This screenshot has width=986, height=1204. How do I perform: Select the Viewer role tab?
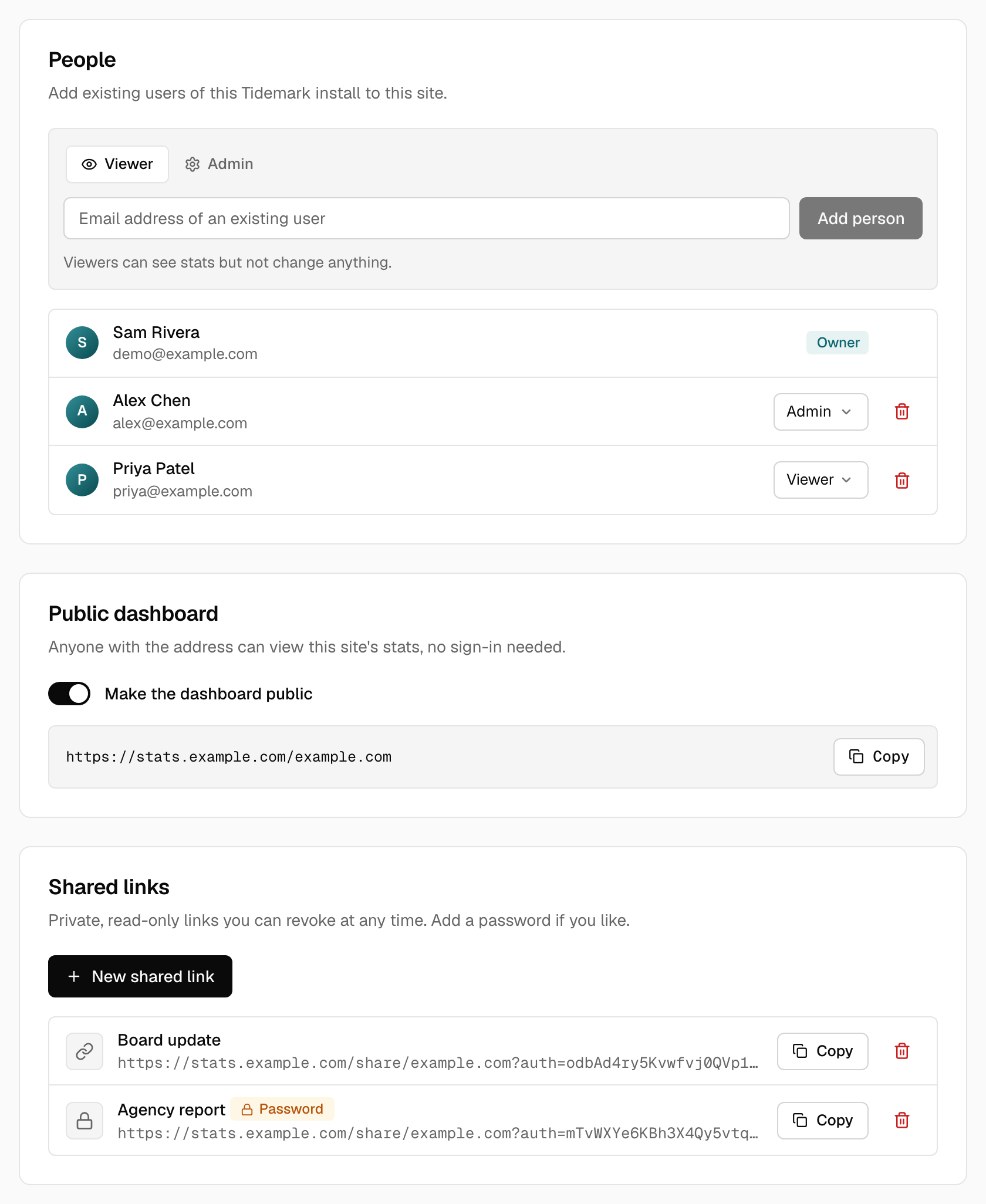coord(117,164)
